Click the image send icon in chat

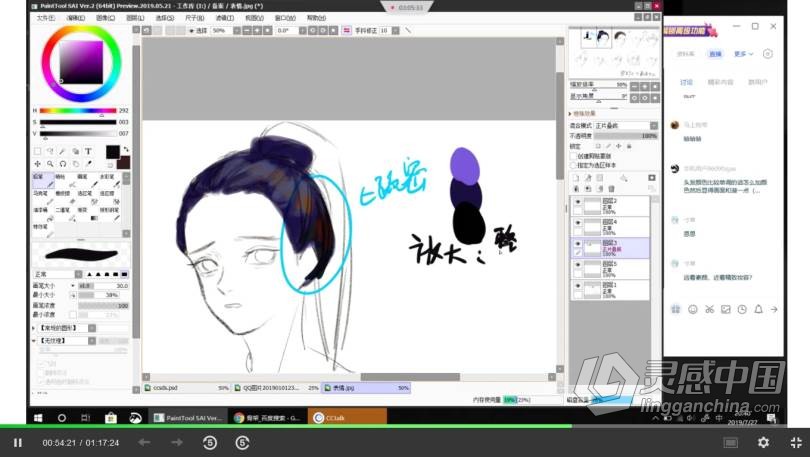click(726, 309)
